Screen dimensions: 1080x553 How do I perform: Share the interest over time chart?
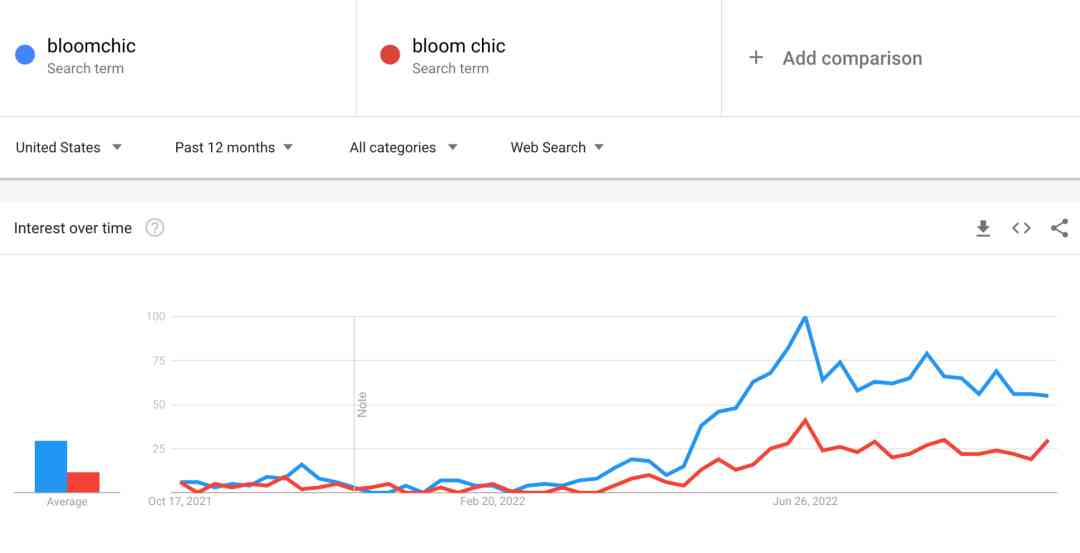[x=1059, y=228]
